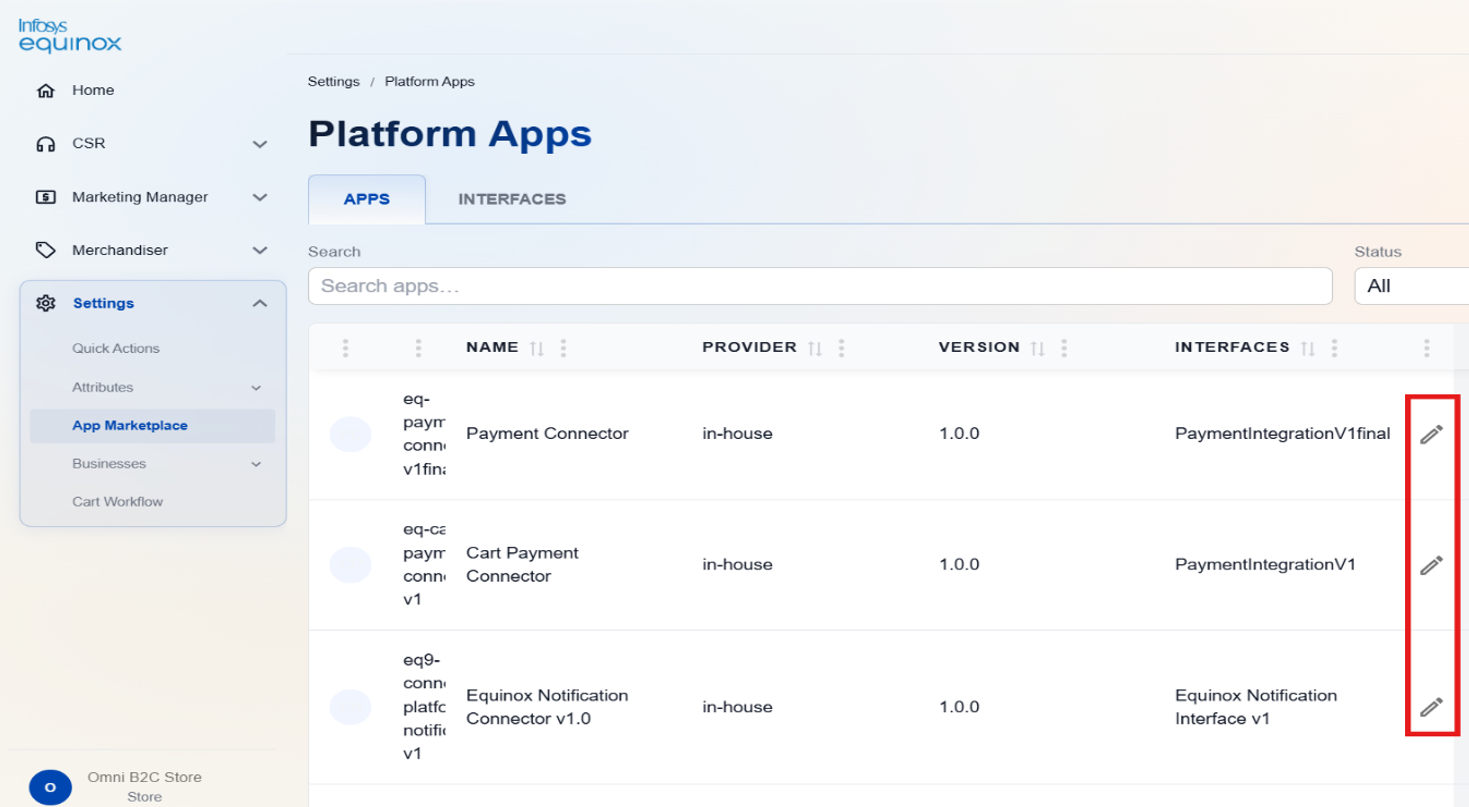
Task: Click the Marketing Manager dollar icon
Action: (45, 197)
